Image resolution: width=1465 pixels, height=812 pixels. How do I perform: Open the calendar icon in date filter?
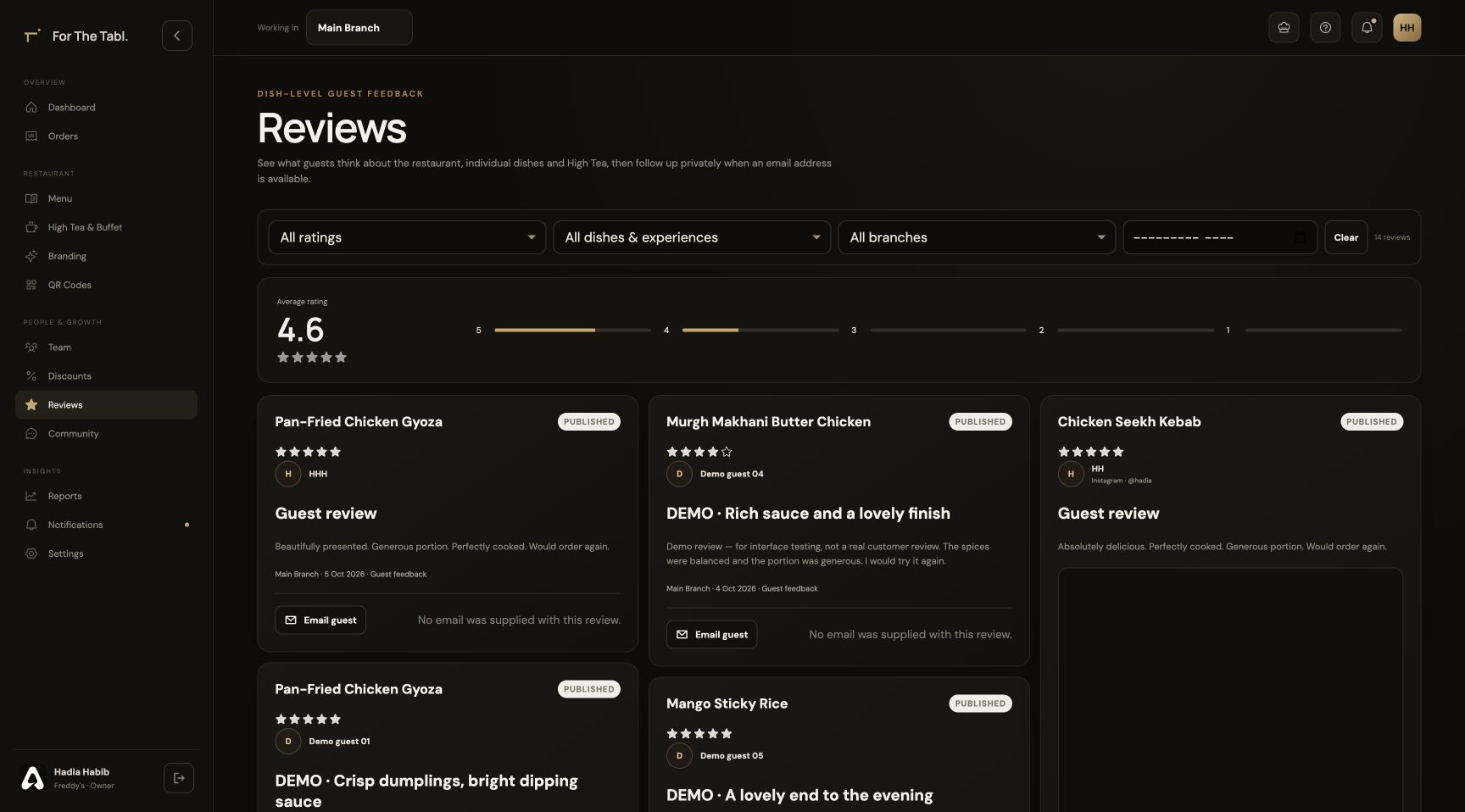(1300, 237)
